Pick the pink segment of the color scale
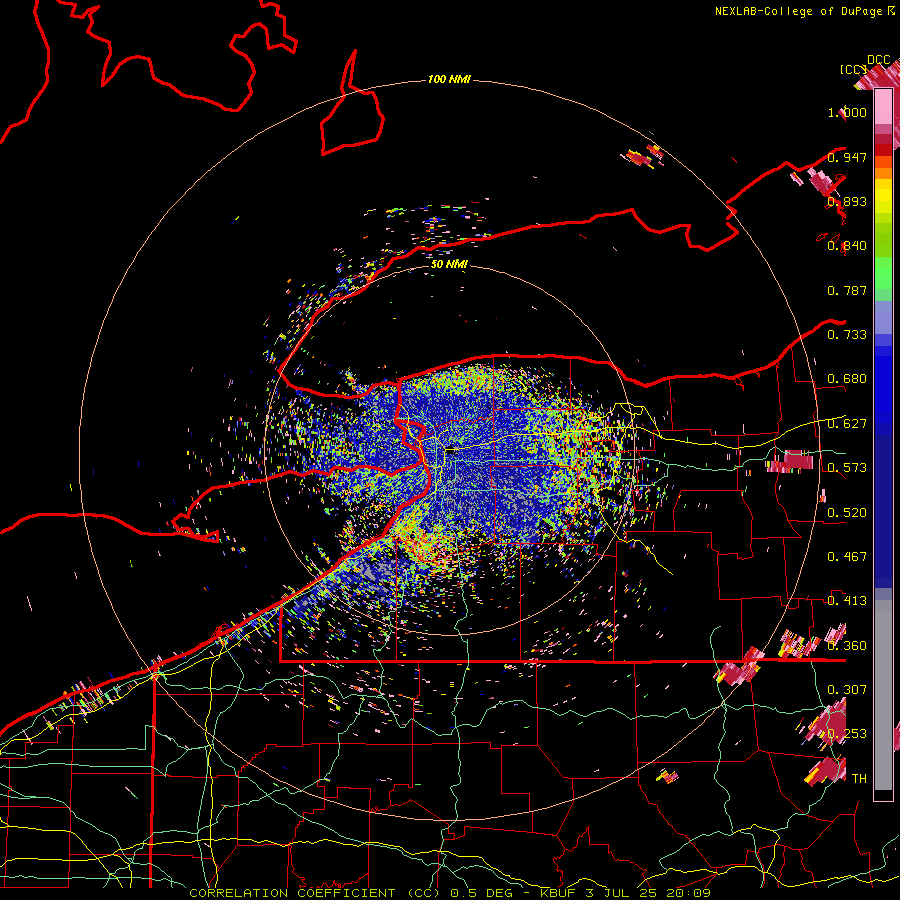 tap(883, 107)
